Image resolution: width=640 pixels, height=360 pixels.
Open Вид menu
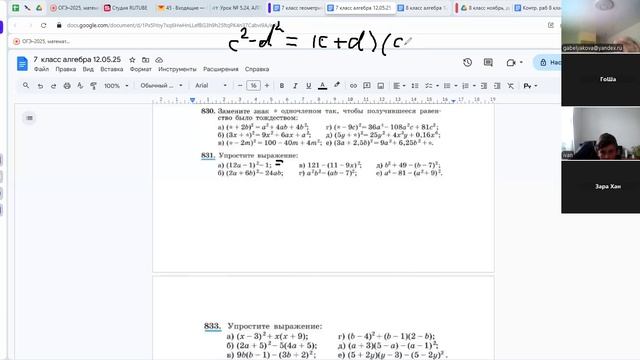[x=88, y=69]
